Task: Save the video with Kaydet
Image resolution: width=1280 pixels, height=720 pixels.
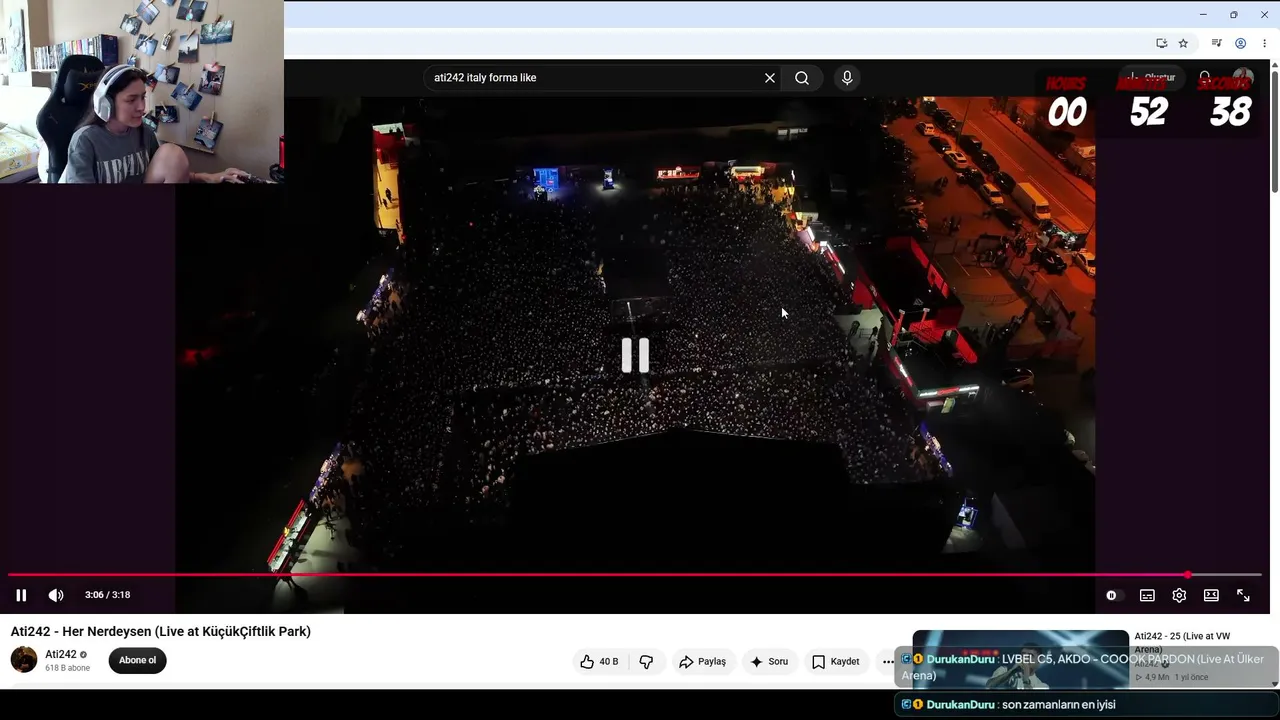Action: point(835,661)
